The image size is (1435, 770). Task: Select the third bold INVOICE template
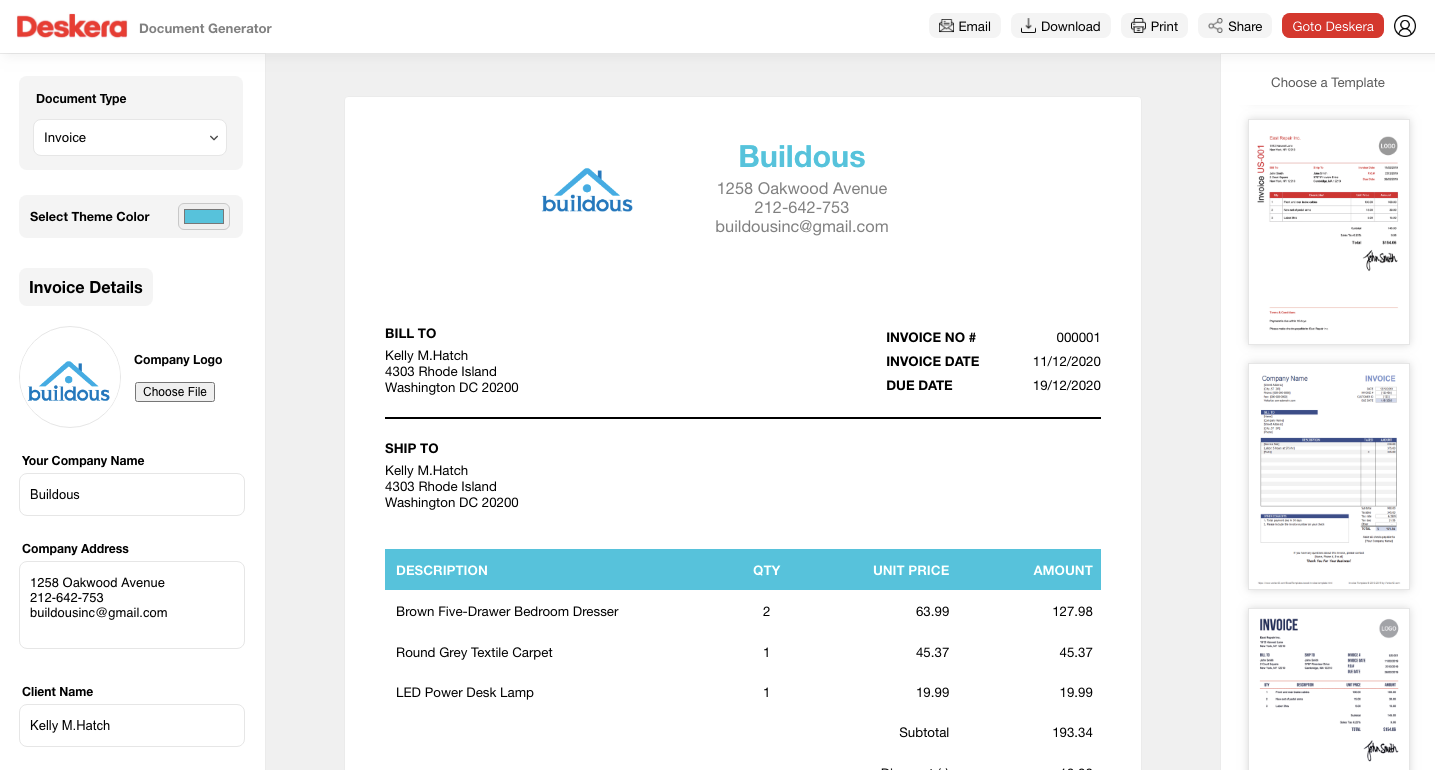(x=1329, y=688)
